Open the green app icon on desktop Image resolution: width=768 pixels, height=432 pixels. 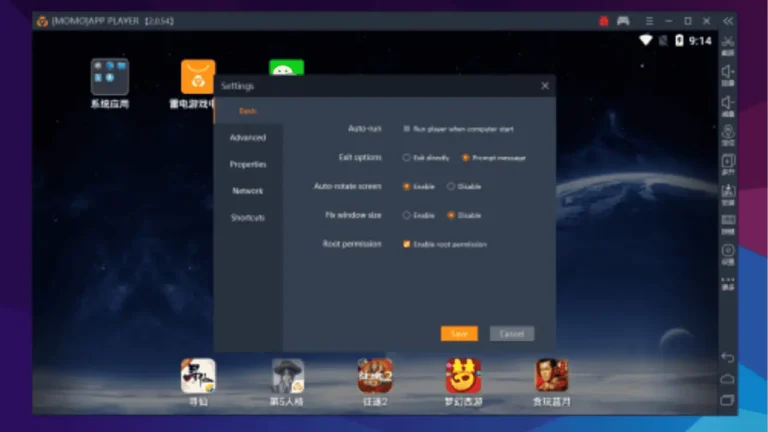coord(287,68)
